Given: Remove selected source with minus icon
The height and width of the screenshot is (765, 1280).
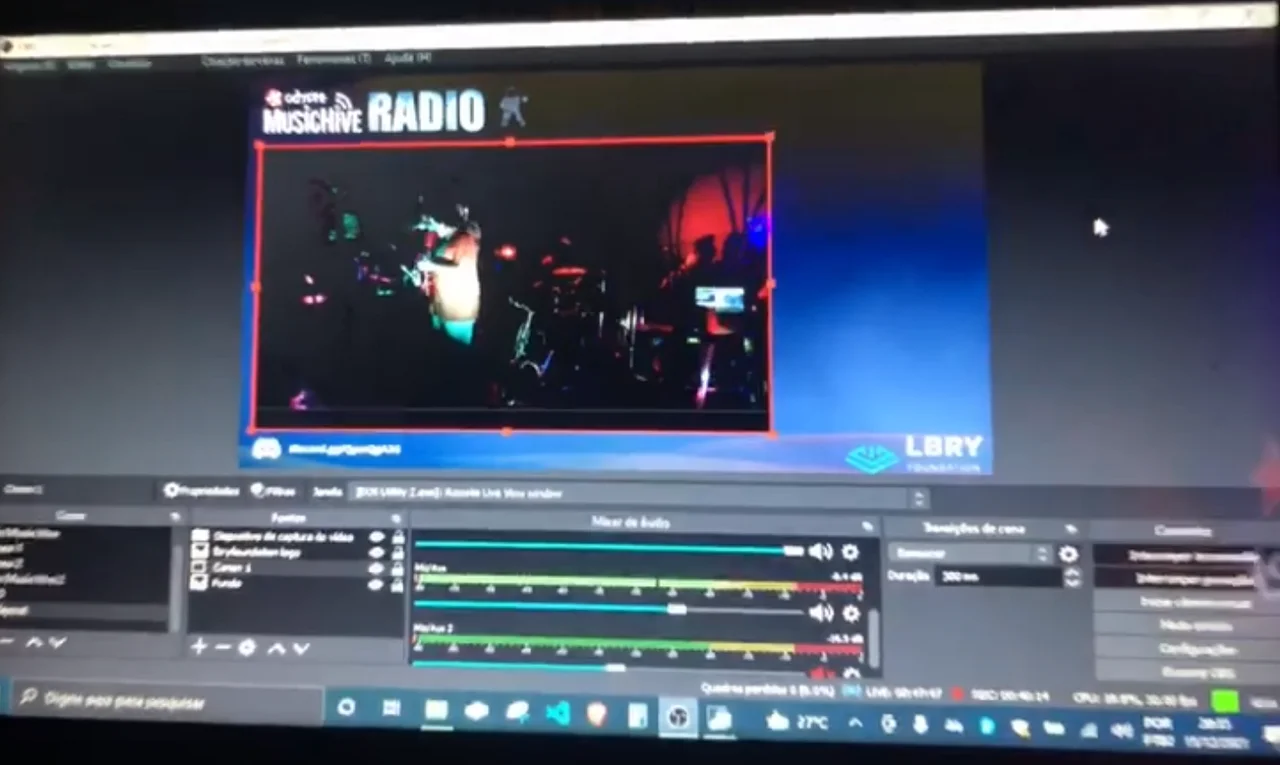Looking at the screenshot, I should point(222,648).
